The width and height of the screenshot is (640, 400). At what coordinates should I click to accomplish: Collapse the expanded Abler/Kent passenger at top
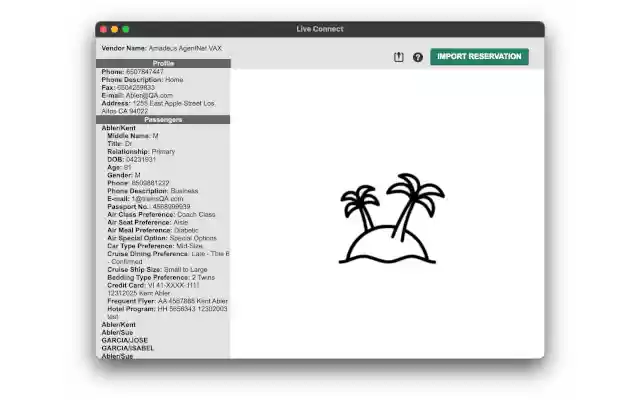(119, 128)
